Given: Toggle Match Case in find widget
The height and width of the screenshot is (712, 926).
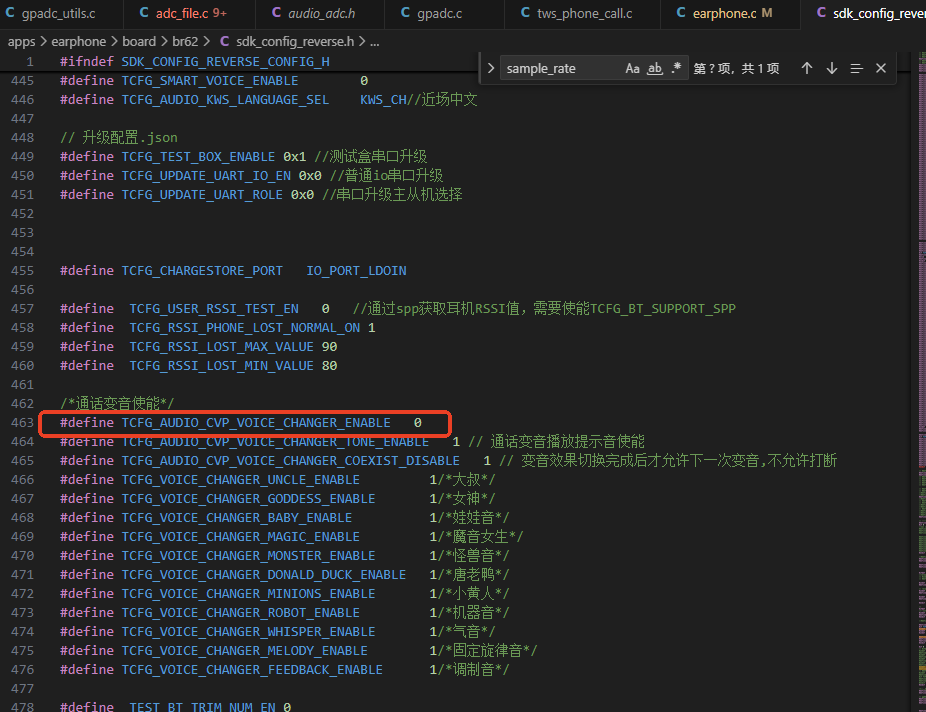Looking at the screenshot, I should 632,68.
